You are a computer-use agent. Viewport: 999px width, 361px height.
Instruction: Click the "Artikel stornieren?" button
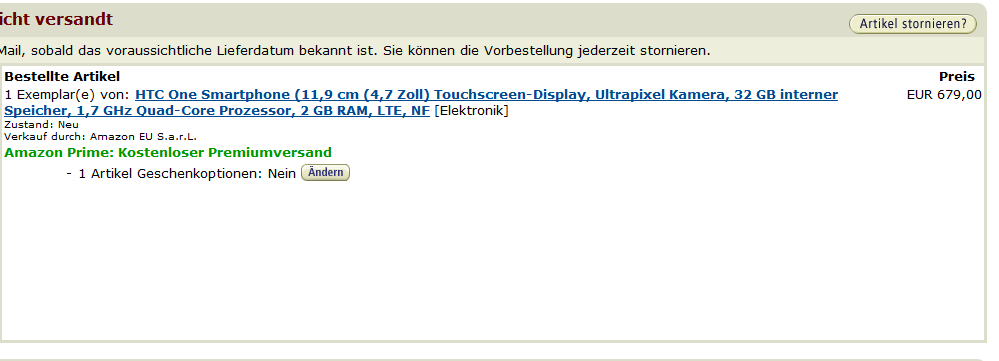[912, 24]
